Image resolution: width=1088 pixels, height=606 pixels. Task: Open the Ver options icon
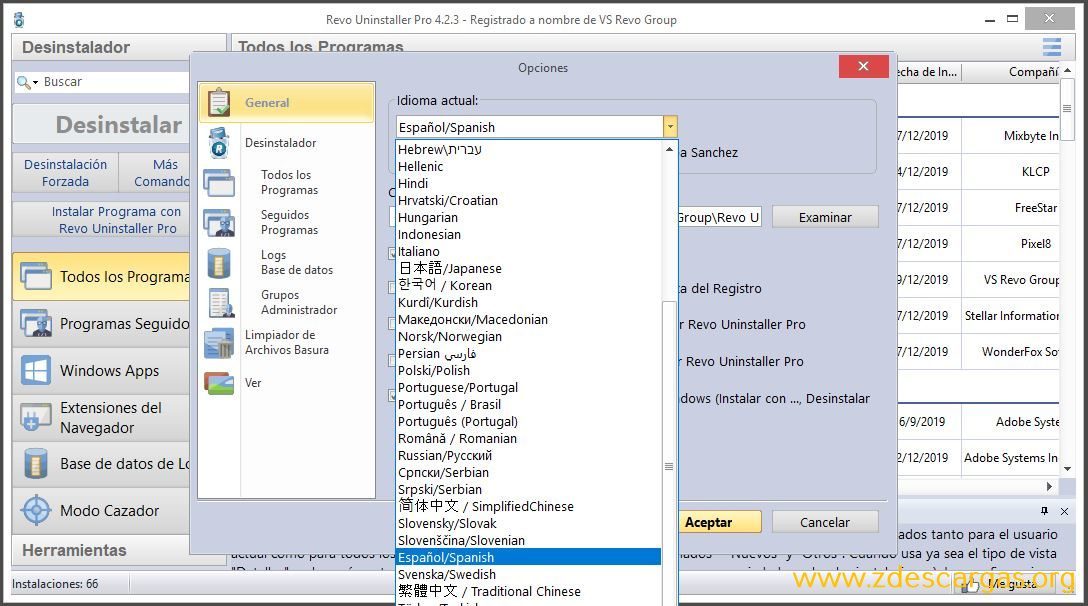[x=219, y=383]
